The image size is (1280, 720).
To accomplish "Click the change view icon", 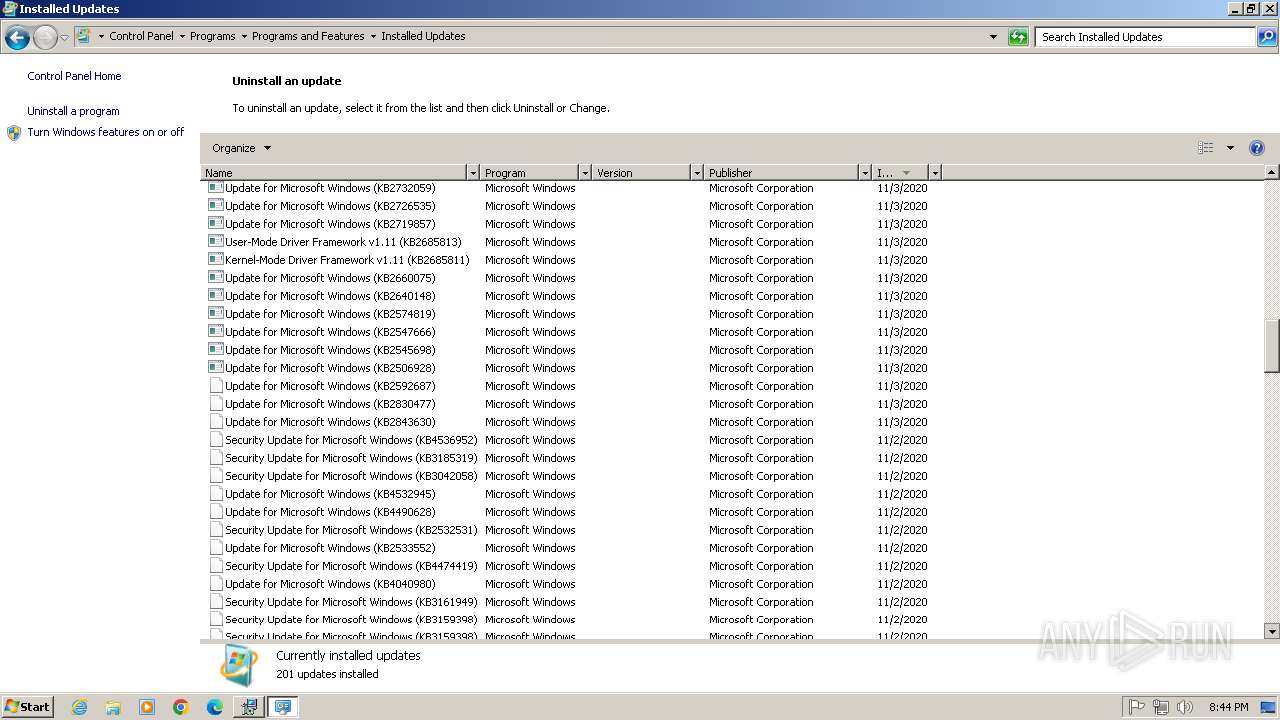I will [1205, 148].
